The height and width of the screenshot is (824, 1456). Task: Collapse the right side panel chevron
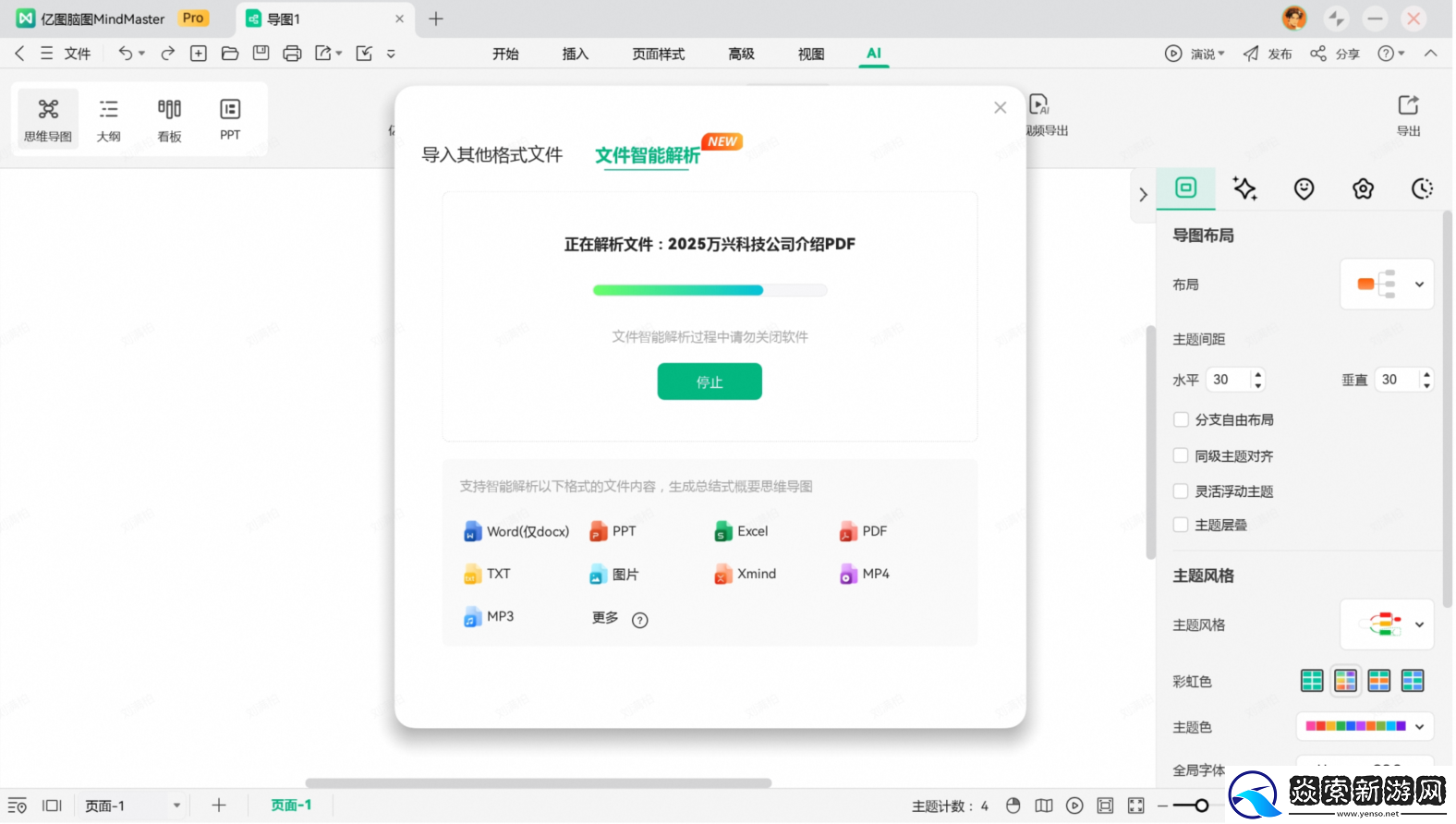[x=1143, y=195]
